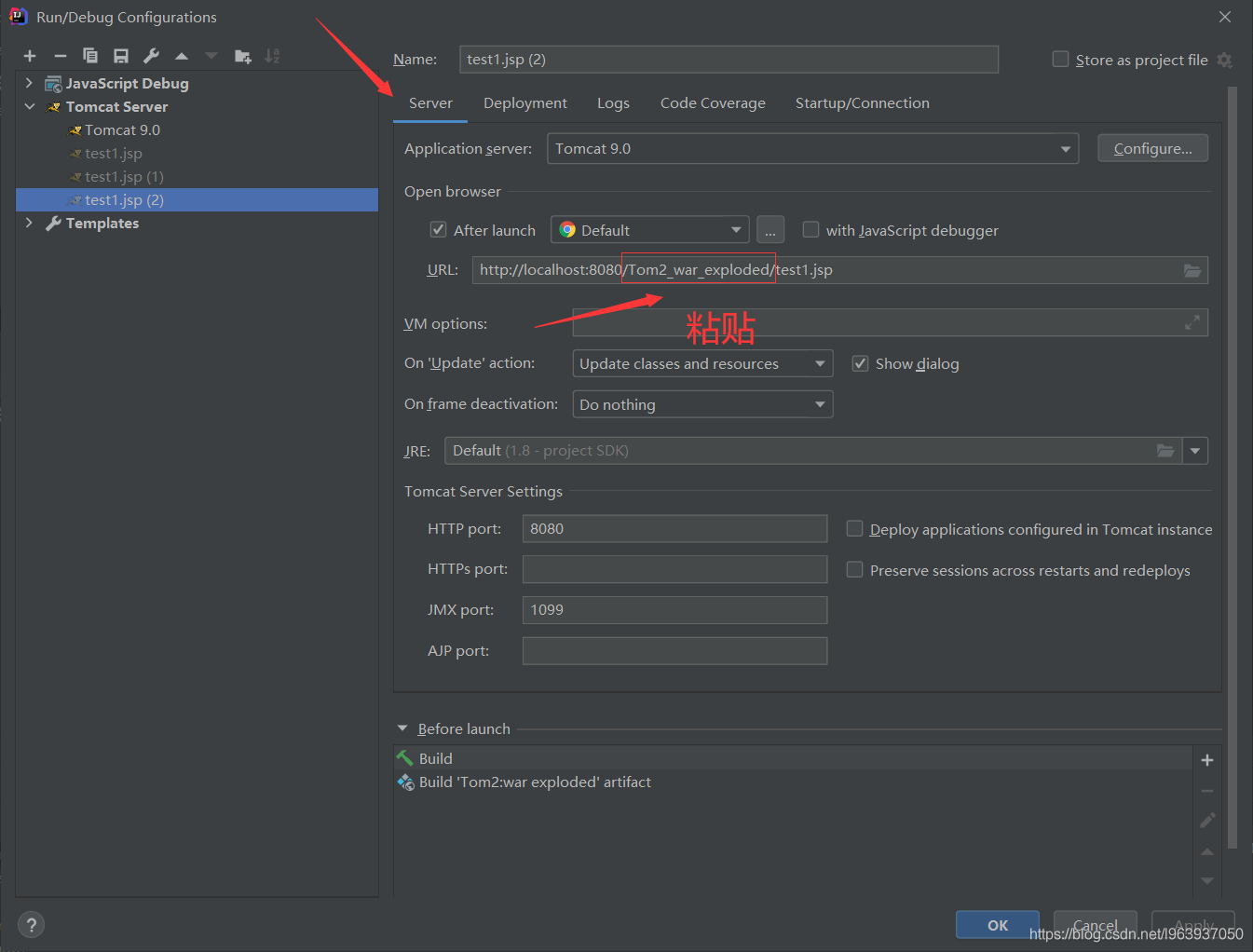Click the browser ellipsis browse button
This screenshot has width=1253, height=952.
770,230
